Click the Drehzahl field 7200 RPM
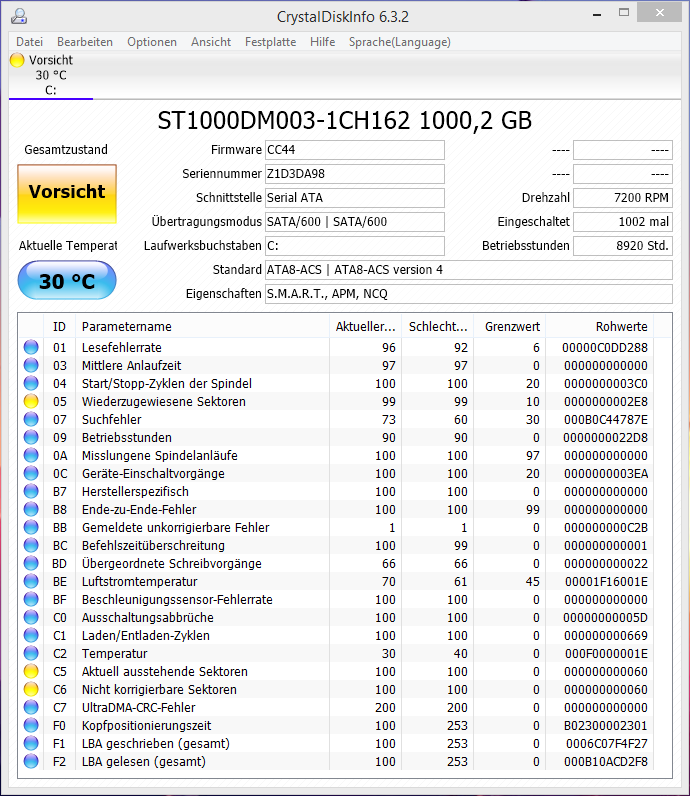The height and width of the screenshot is (796, 690). click(623, 197)
